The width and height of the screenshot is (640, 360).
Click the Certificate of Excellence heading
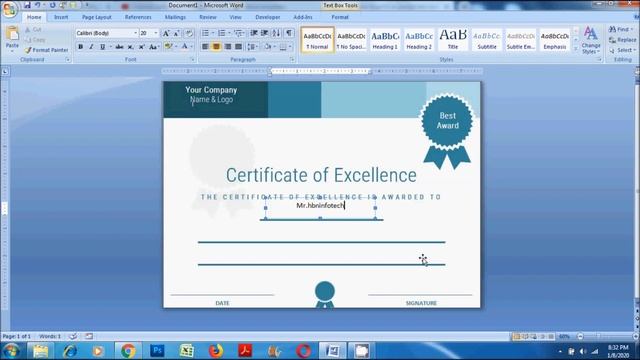point(321,175)
